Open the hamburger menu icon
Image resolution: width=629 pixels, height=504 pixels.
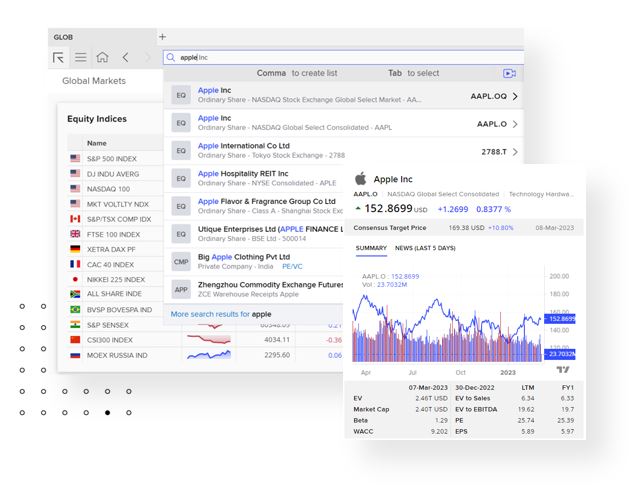tap(81, 58)
